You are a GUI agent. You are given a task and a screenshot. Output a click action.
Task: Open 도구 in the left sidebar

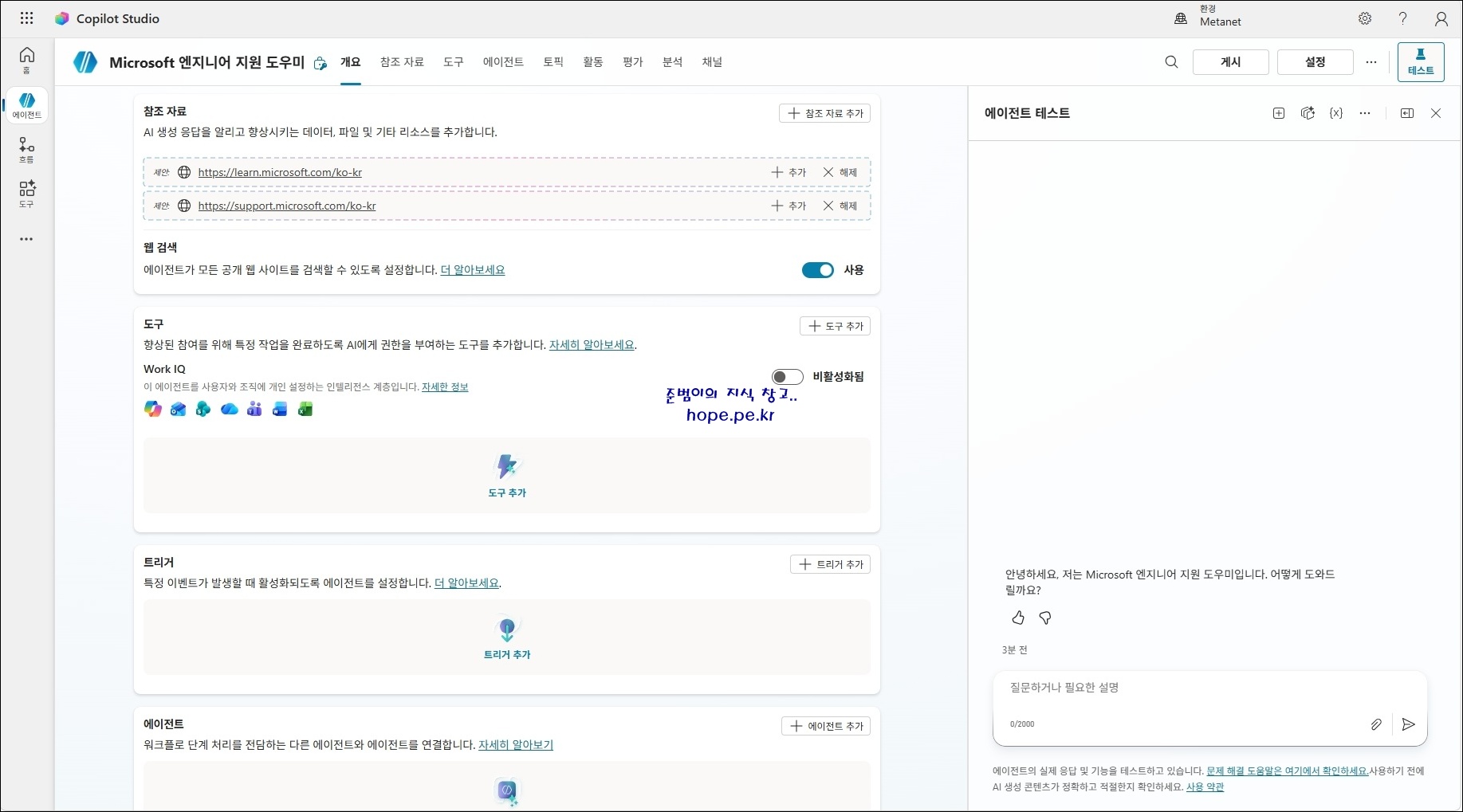pos(27,194)
